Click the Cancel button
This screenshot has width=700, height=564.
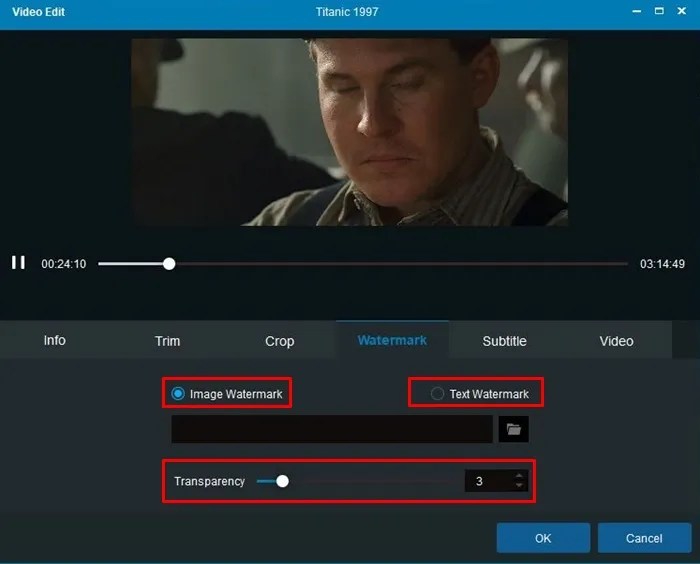pyautogui.click(x=644, y=538)
